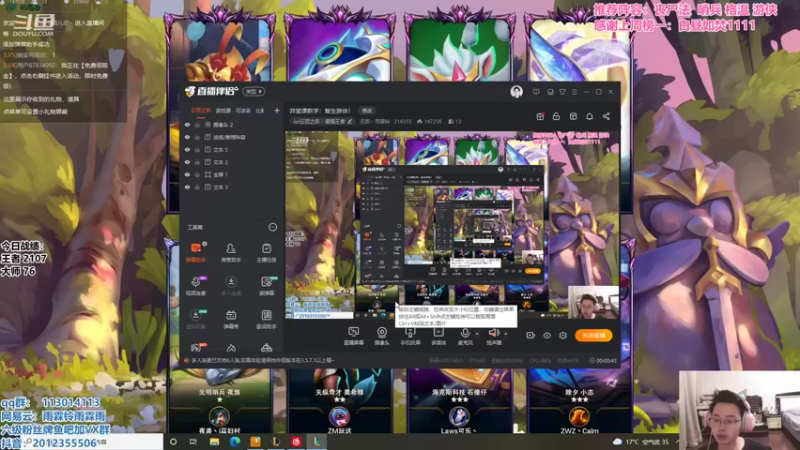Open the message icon in title bar

(536, 92)
